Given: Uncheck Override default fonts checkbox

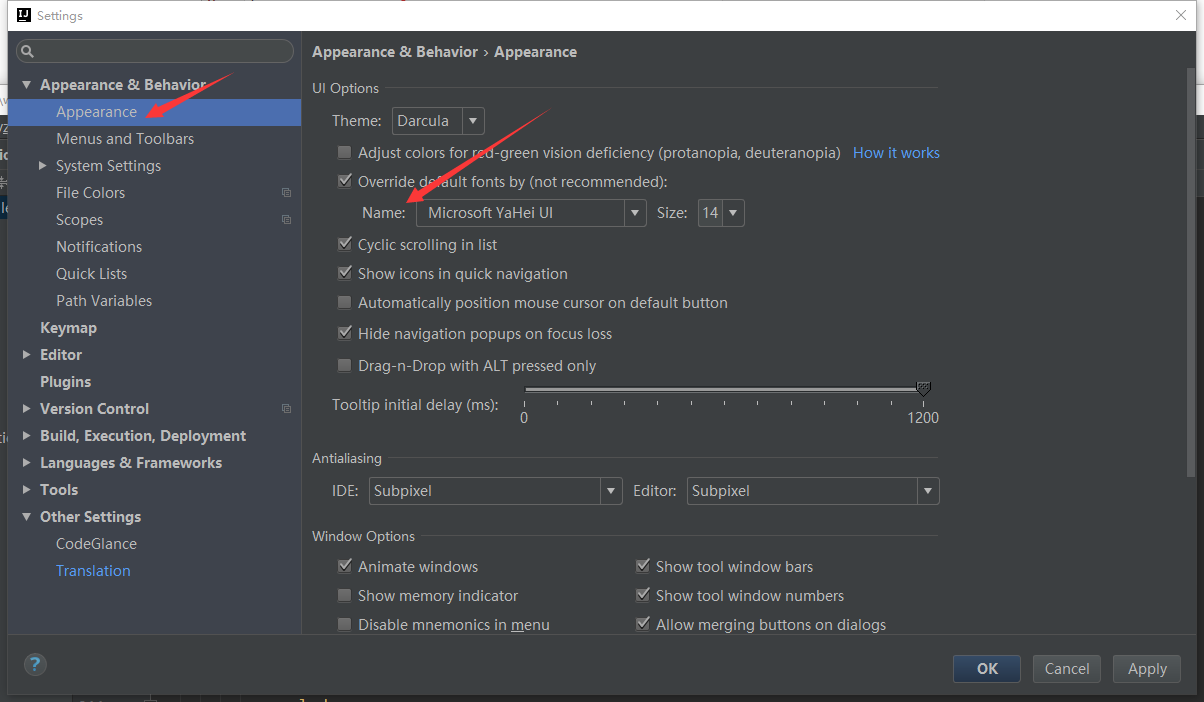Looking at the screenshot, I should pyautogui.click(x=345, y=182).
